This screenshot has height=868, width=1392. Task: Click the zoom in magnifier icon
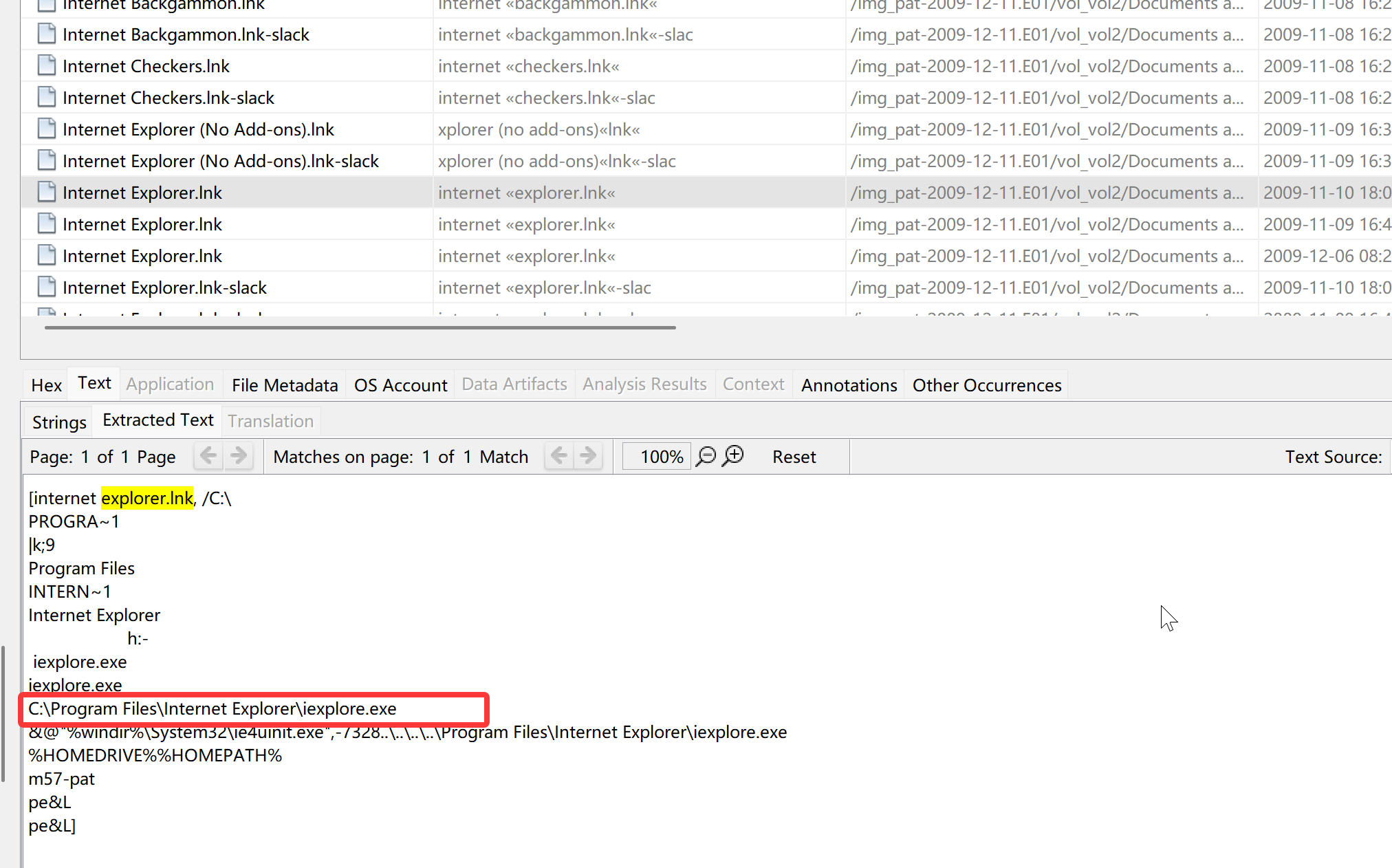tap(734, 456)
